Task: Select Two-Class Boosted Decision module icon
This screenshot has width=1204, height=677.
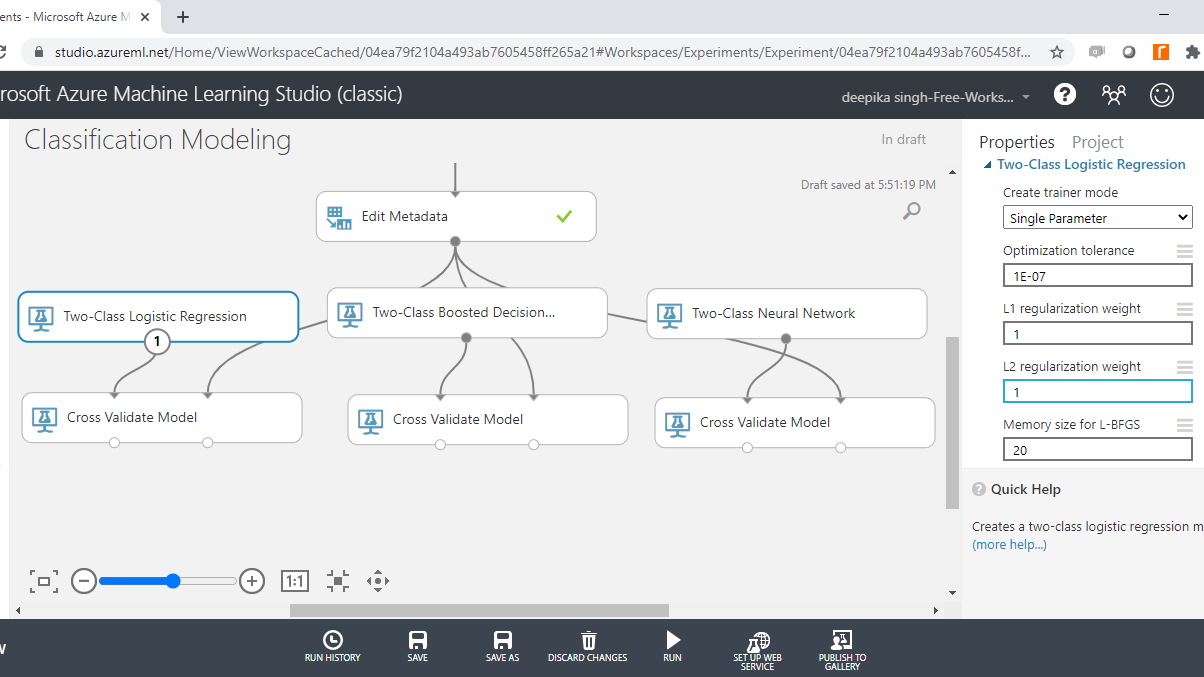Action: [x=350, y=313]
